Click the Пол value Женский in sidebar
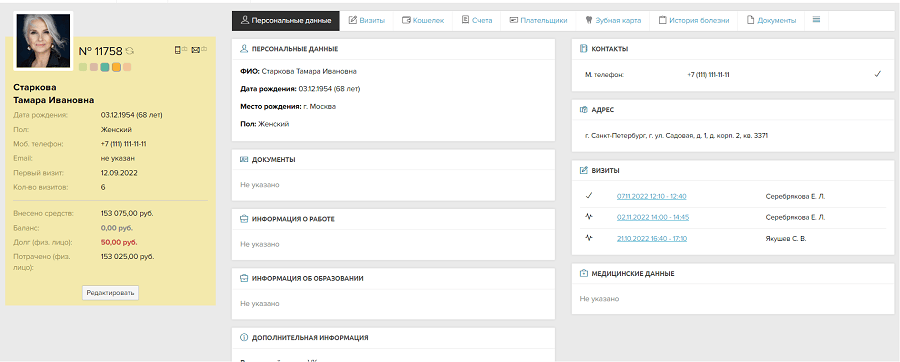Viewport: 900px width, 362px height. [117, 130]
